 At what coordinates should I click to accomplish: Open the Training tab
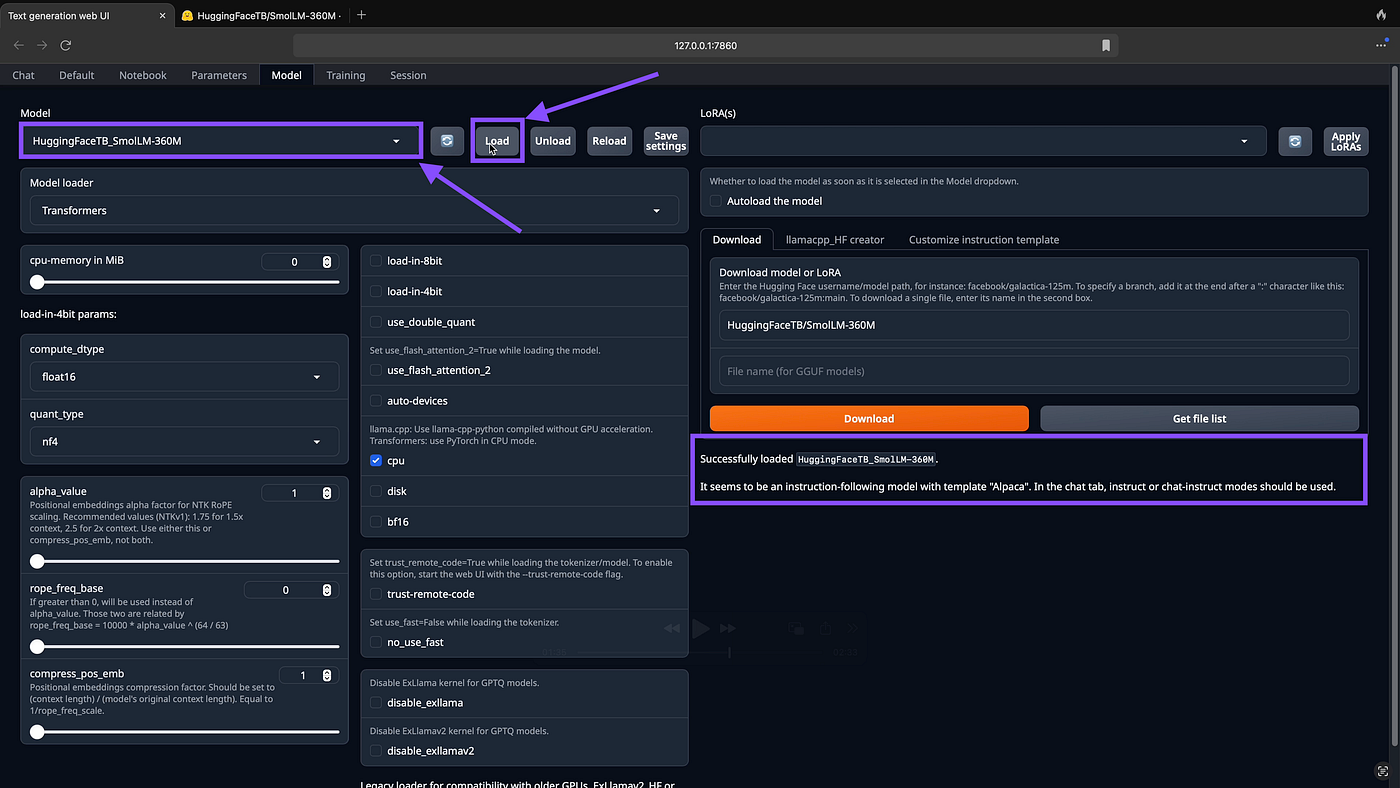(x=346, y=75)
